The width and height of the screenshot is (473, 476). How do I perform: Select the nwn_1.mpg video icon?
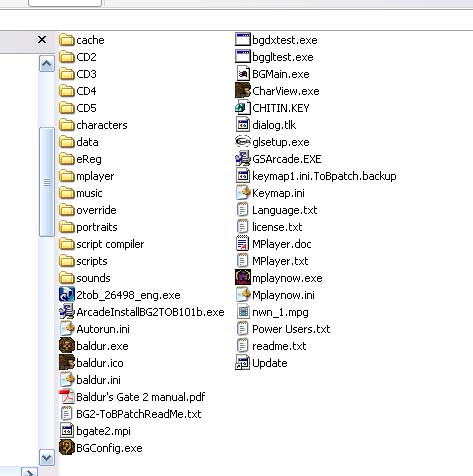243,312
